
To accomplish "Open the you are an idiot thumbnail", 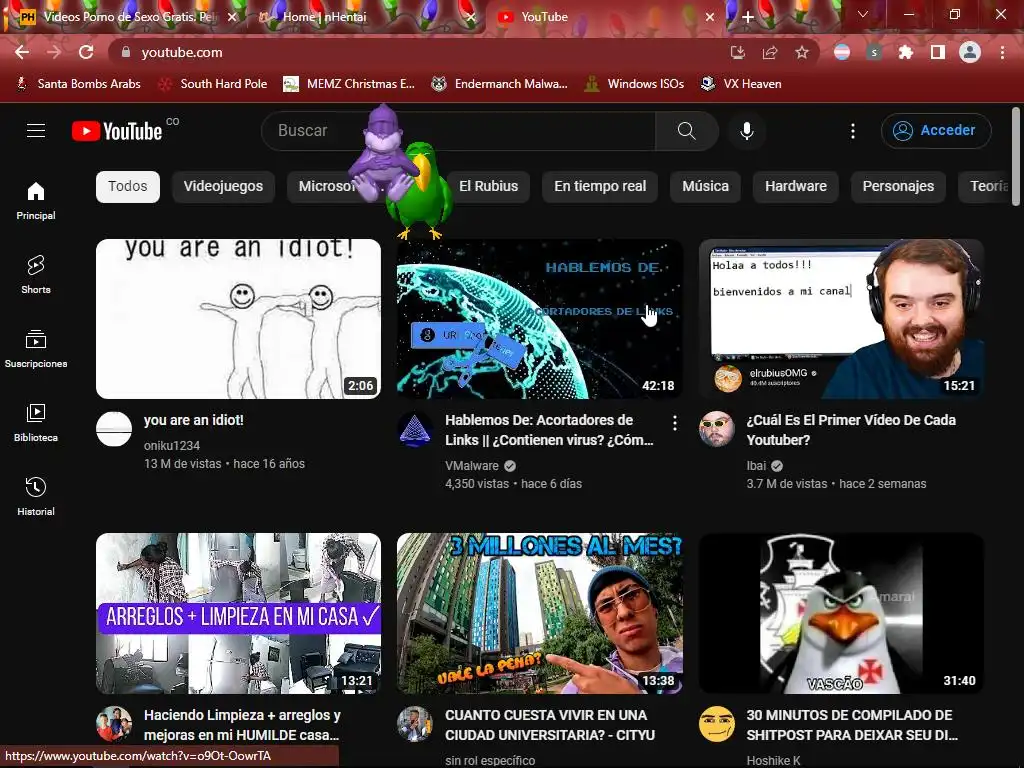I will 238,319.
